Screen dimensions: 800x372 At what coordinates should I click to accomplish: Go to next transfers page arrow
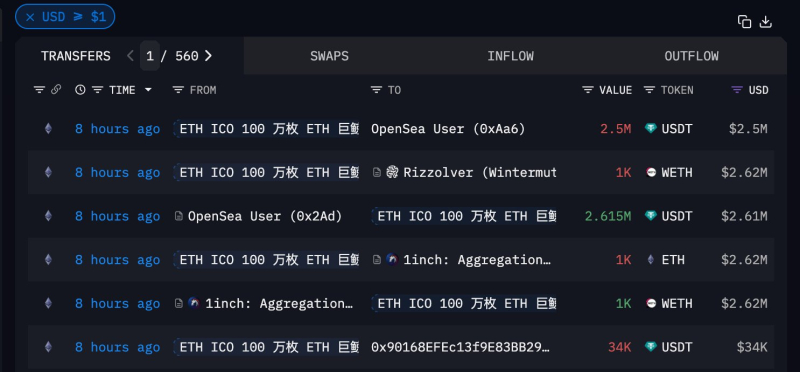click(x=208, y=56)
